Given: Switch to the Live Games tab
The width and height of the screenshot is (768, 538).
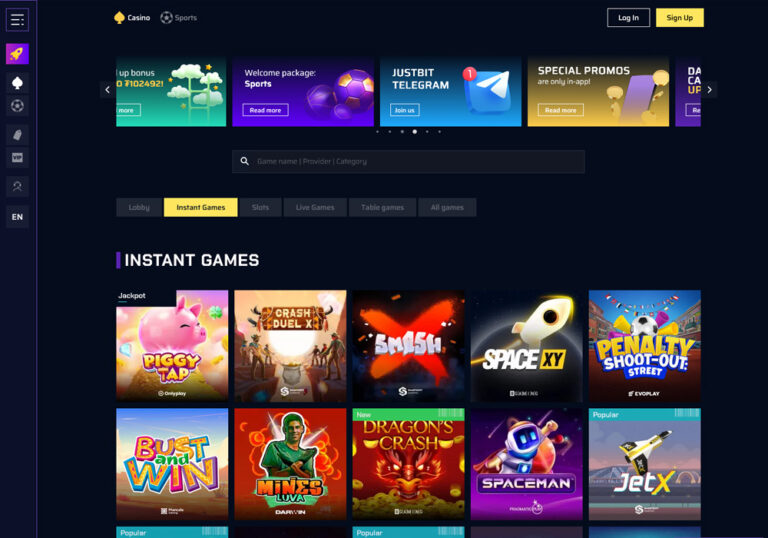Looking at the screenshot, I should pyautogui.click(x=315, y=207).
